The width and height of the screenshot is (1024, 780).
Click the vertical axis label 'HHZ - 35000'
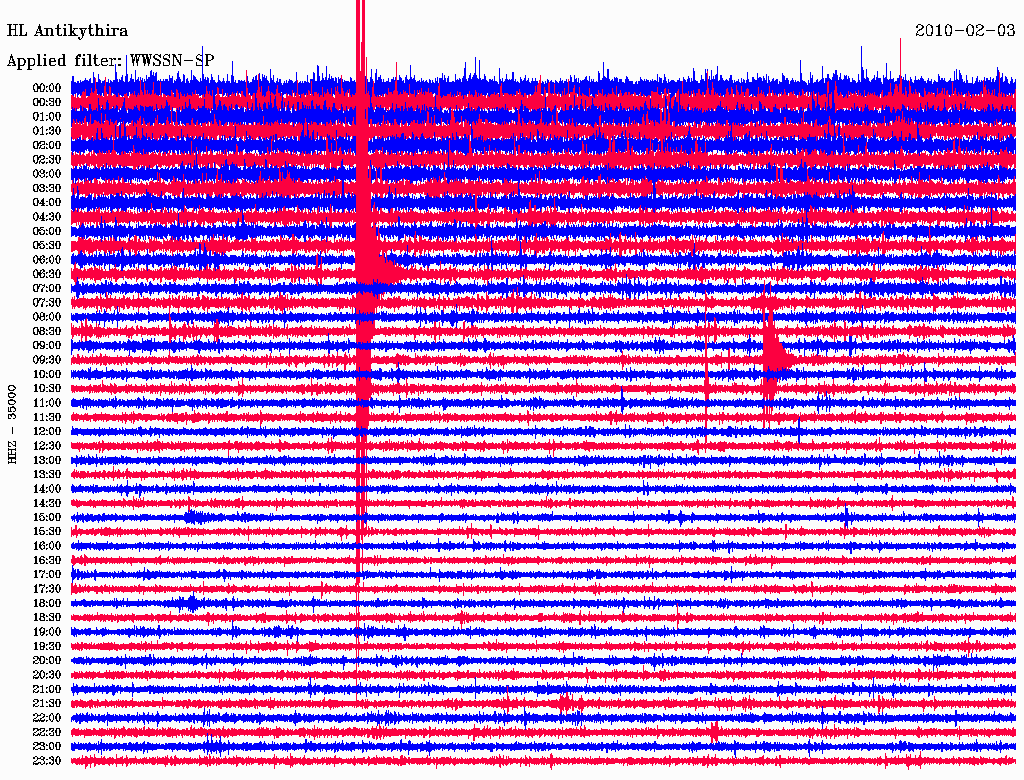click(12, 424)
